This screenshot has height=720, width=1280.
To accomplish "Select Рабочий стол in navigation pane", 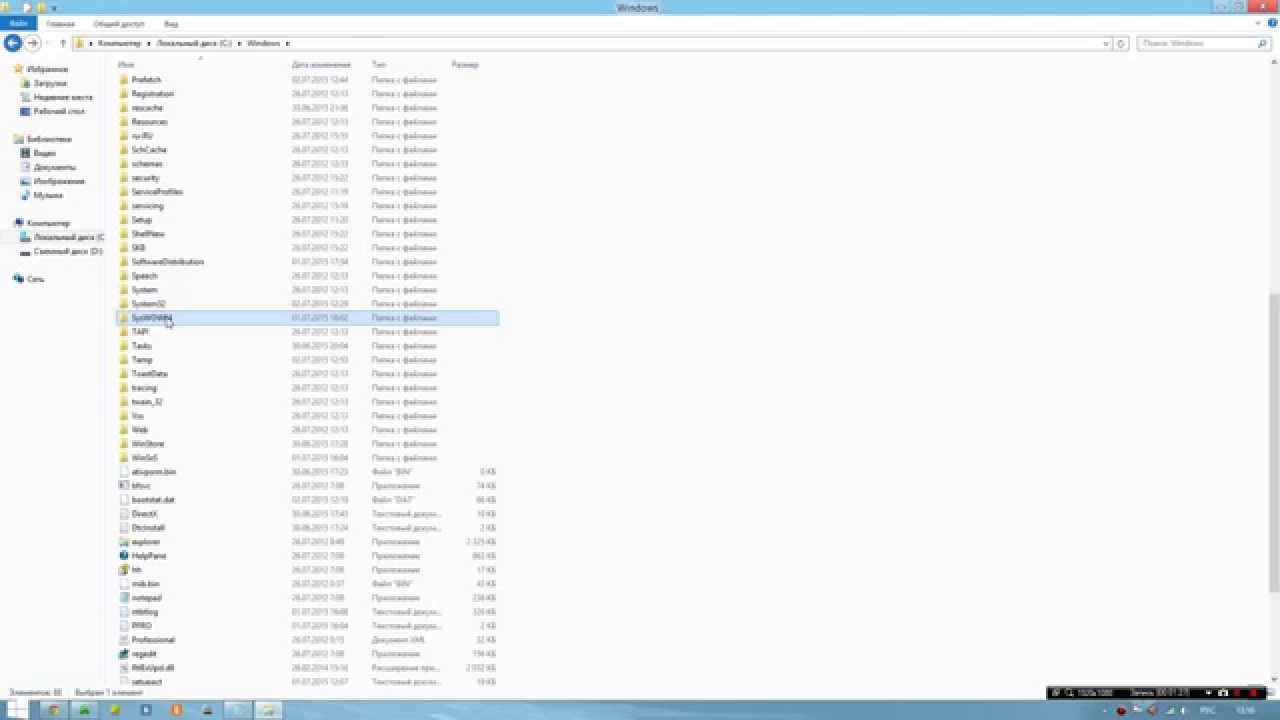I will [x=59, y=112].
